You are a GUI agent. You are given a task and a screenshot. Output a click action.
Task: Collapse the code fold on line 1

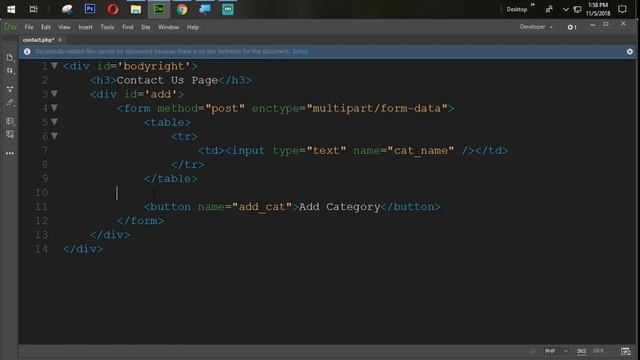(54, 66)
